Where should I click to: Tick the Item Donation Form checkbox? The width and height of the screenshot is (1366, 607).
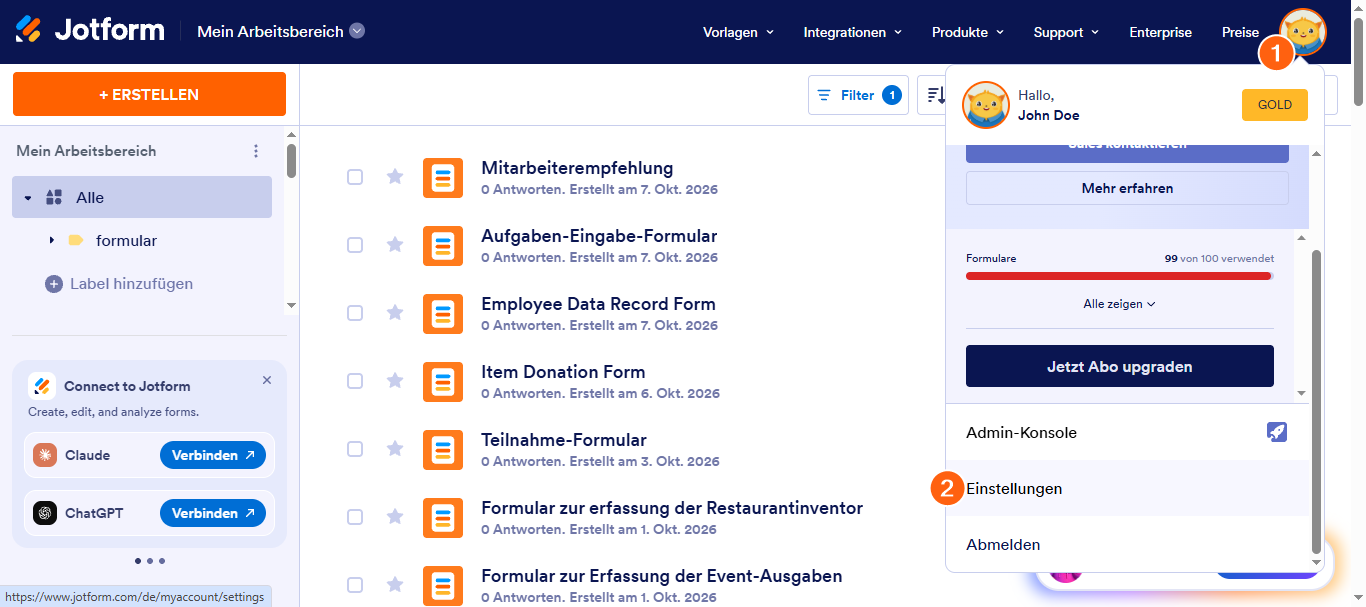[x=355, y=381]
